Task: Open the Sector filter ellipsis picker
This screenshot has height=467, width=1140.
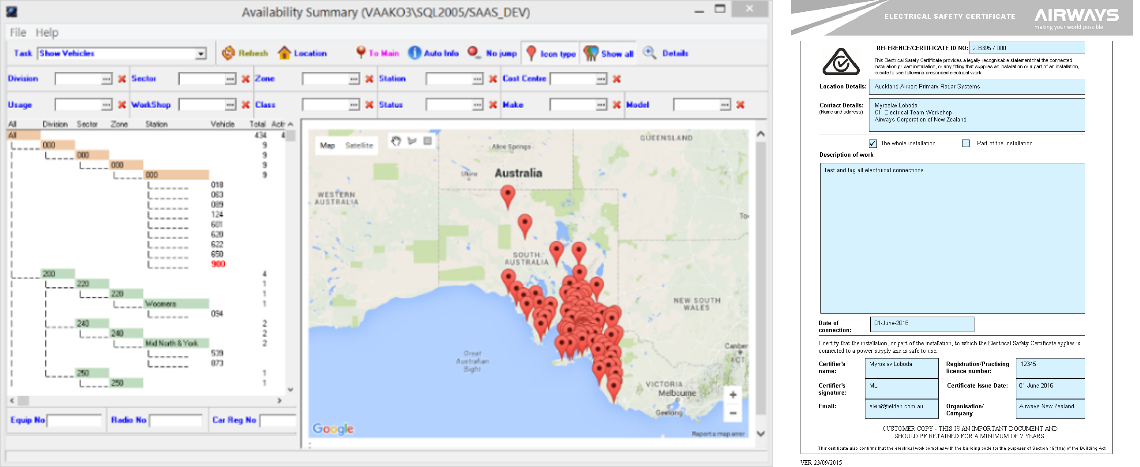Action: [230, 79]
